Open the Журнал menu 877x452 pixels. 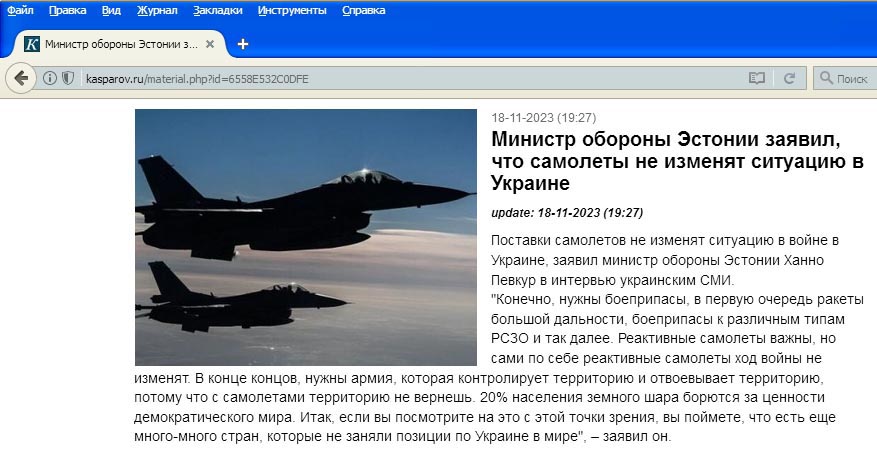coord(157,10)
